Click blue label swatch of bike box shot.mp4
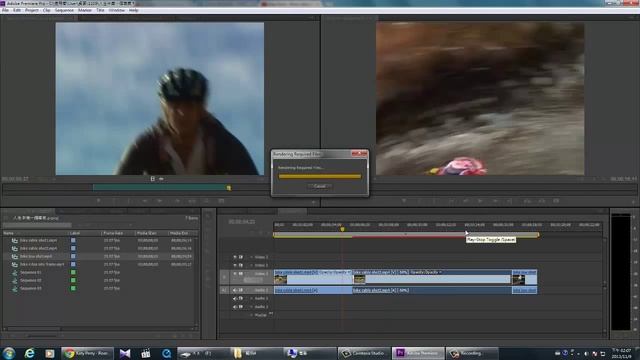640x360 pixels. (73, 256)
